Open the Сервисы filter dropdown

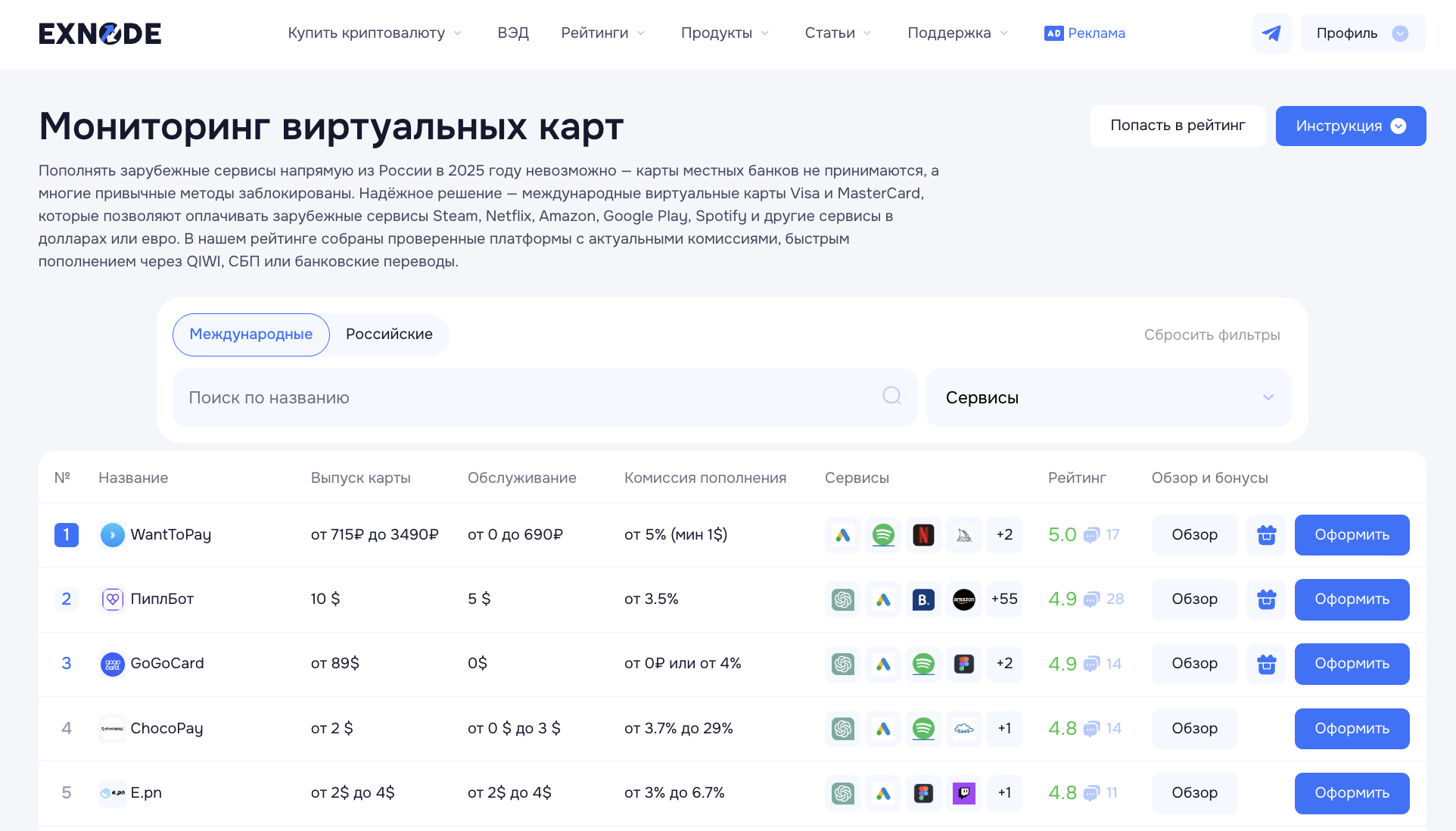click(x=1108, y=398)
